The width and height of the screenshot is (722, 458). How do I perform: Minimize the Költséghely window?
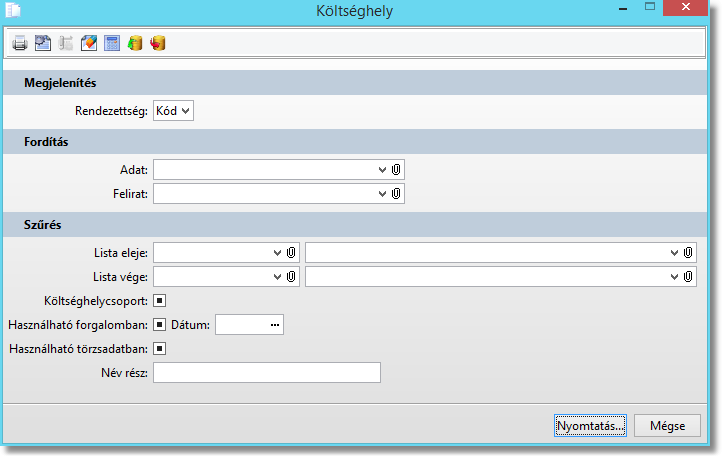point(623,9)
